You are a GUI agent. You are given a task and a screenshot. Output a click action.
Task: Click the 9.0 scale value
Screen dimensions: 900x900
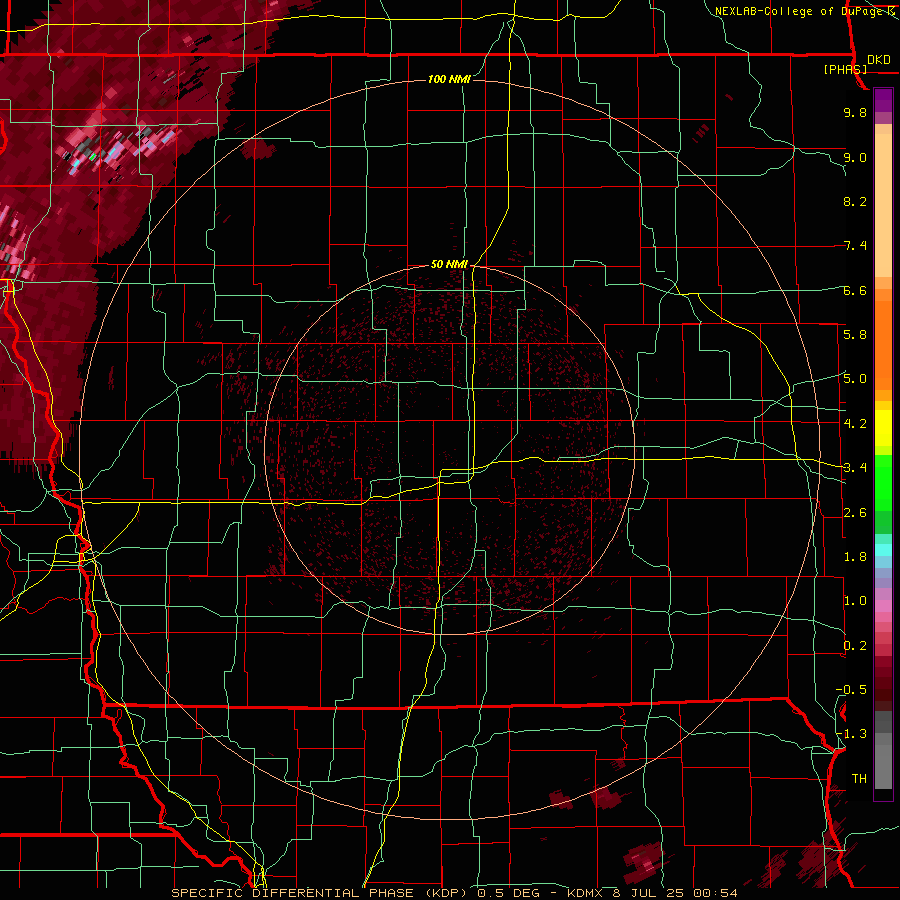[x=855, y=157]
